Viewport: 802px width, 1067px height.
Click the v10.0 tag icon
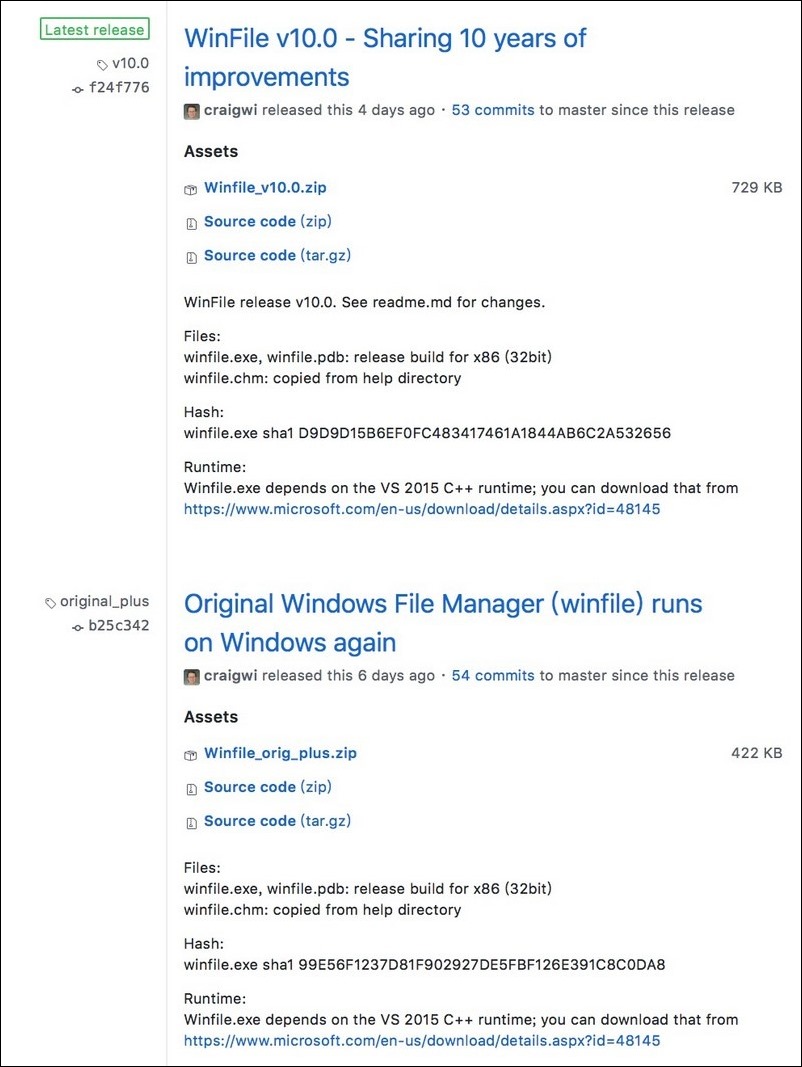(102, 65)
